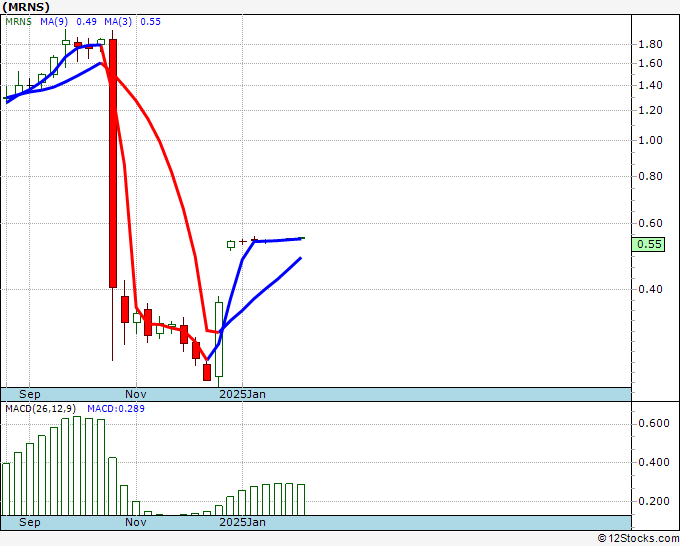680x546 pixels.
Task: Click the 0.80 price axis label
Action: tap(650, 177)
